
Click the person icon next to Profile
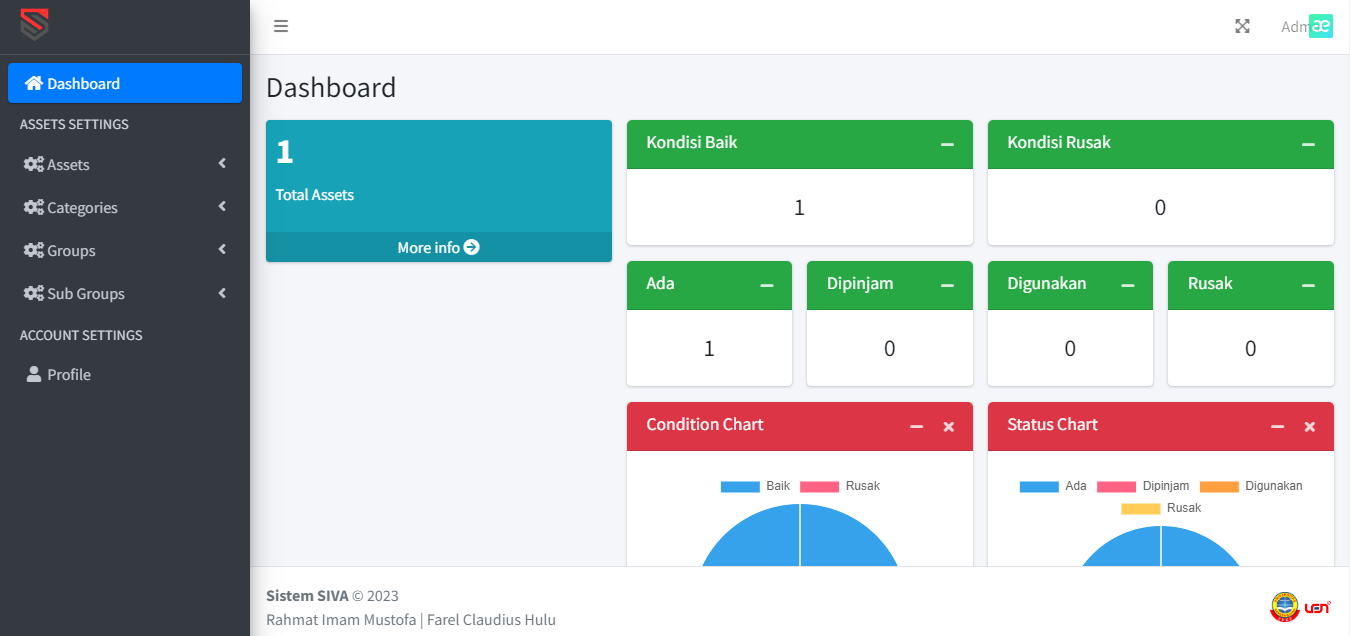(x=34, y=374)
